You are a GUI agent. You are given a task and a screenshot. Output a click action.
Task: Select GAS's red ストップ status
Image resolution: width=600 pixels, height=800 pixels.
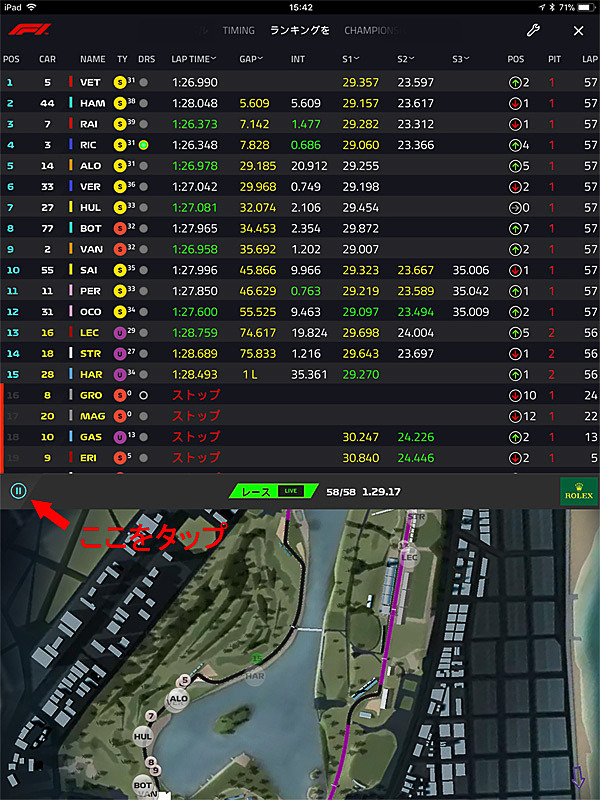196,437
